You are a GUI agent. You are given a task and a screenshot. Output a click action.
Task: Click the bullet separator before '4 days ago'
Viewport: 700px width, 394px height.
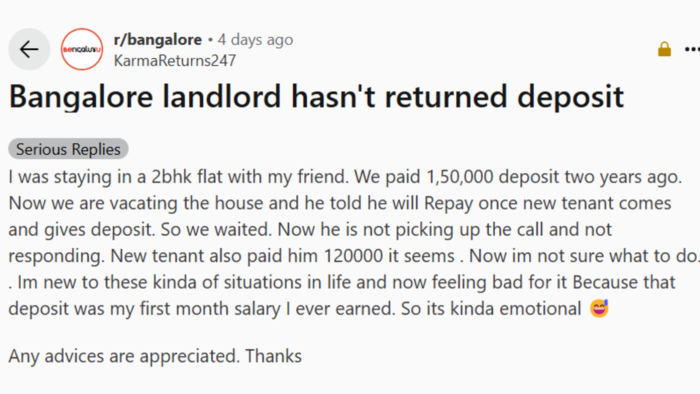(210, 40)
